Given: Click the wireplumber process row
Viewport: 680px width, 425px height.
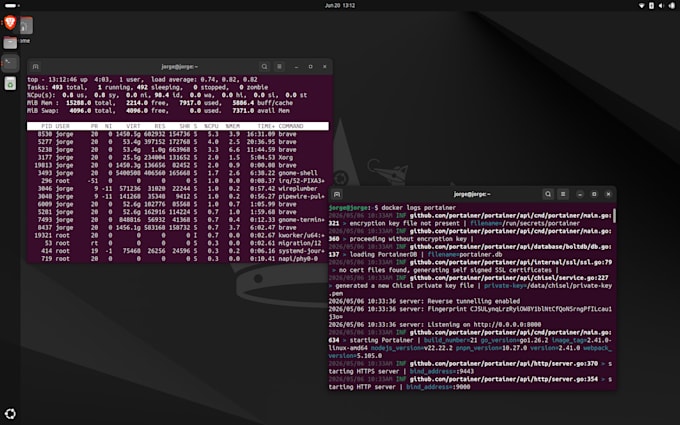Looking at the screenshot, I should pyautogui.click(x=178, y=189).
